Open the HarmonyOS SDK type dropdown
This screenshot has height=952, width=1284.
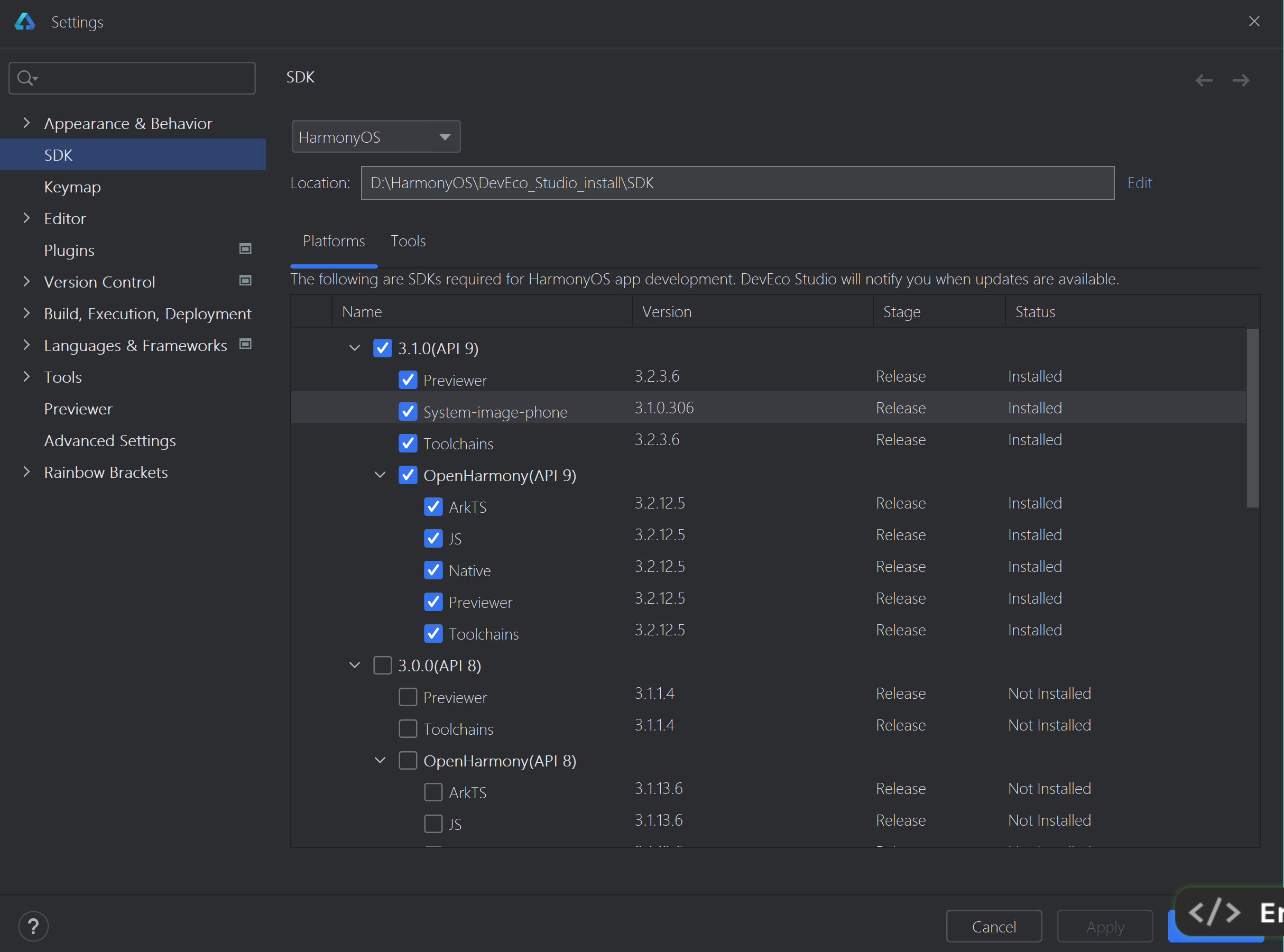[x=376, y=136]
